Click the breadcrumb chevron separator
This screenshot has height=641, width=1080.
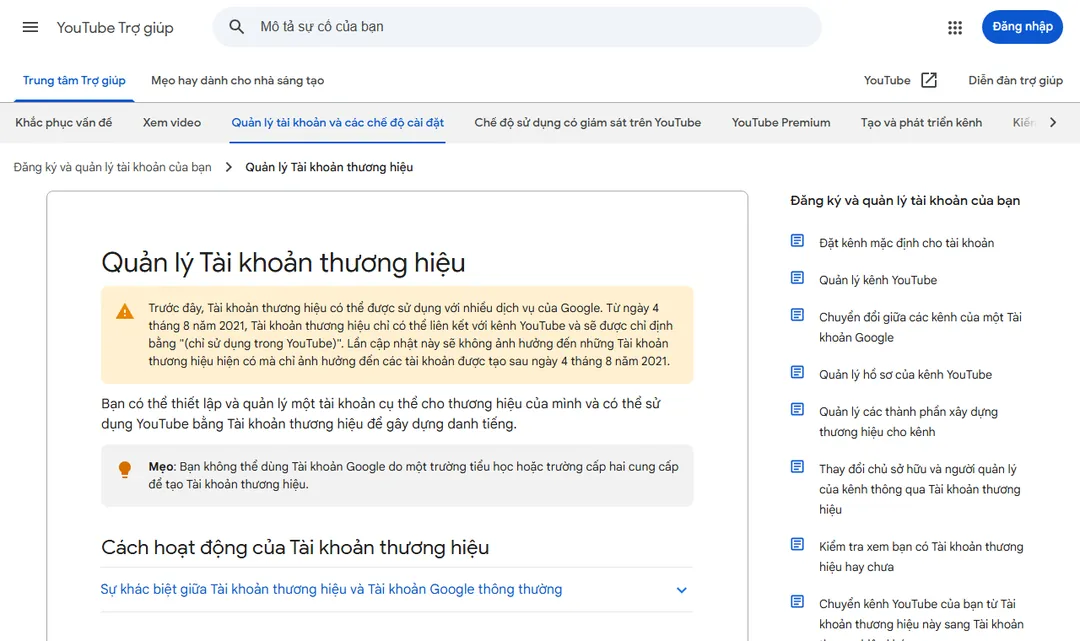[229, 167]
